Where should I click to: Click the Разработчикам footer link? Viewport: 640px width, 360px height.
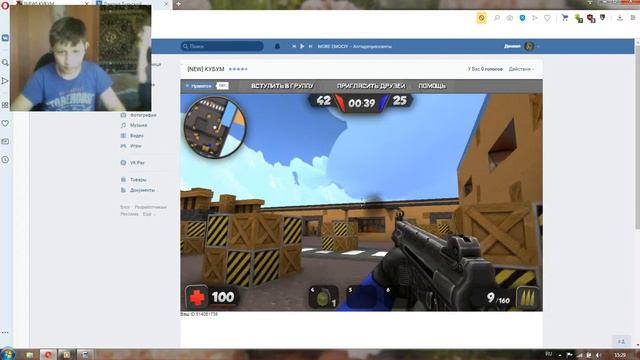pos(151,207)
